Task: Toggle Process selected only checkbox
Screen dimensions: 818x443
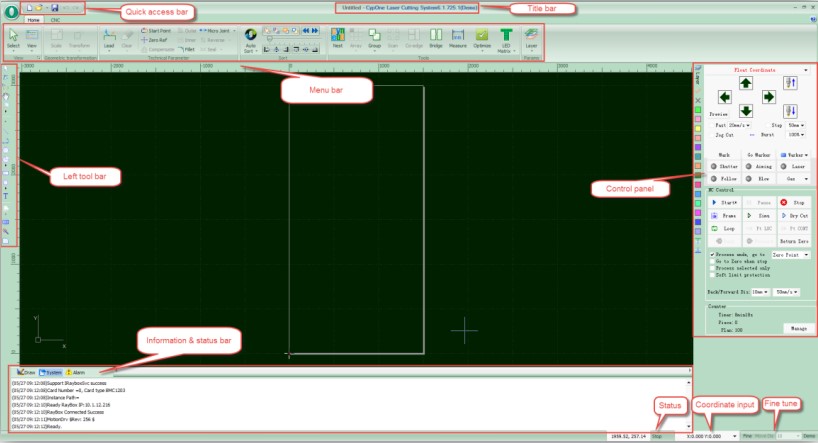Action: (x=711, y=268)
